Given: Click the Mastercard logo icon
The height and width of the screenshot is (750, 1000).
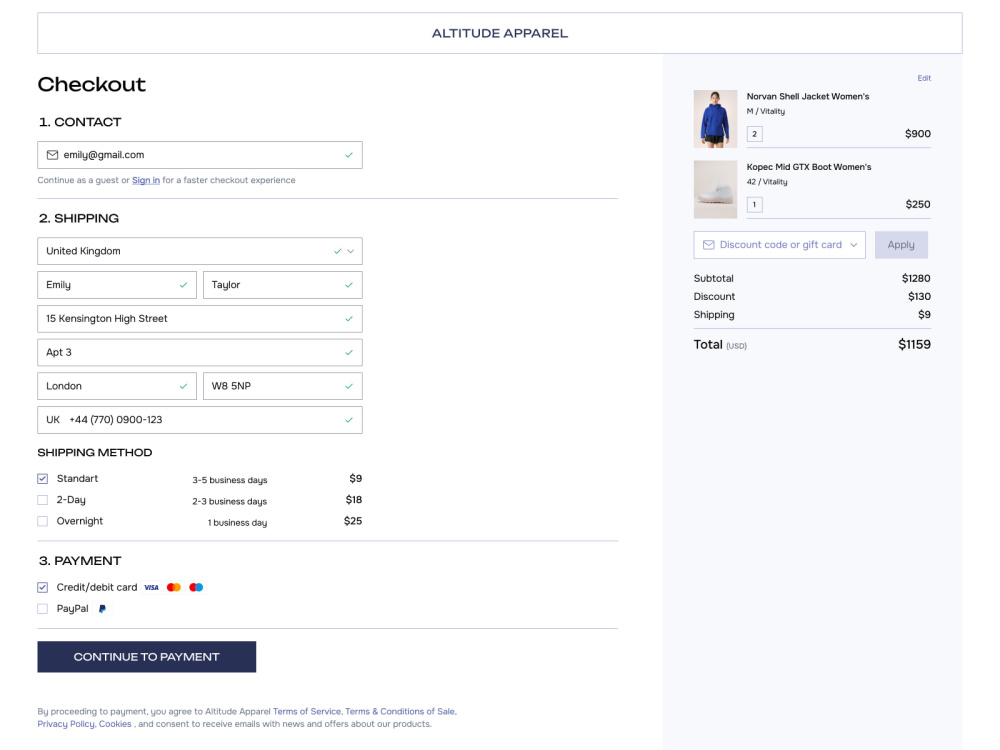Looking at the screenshot, I should point(173,587).
